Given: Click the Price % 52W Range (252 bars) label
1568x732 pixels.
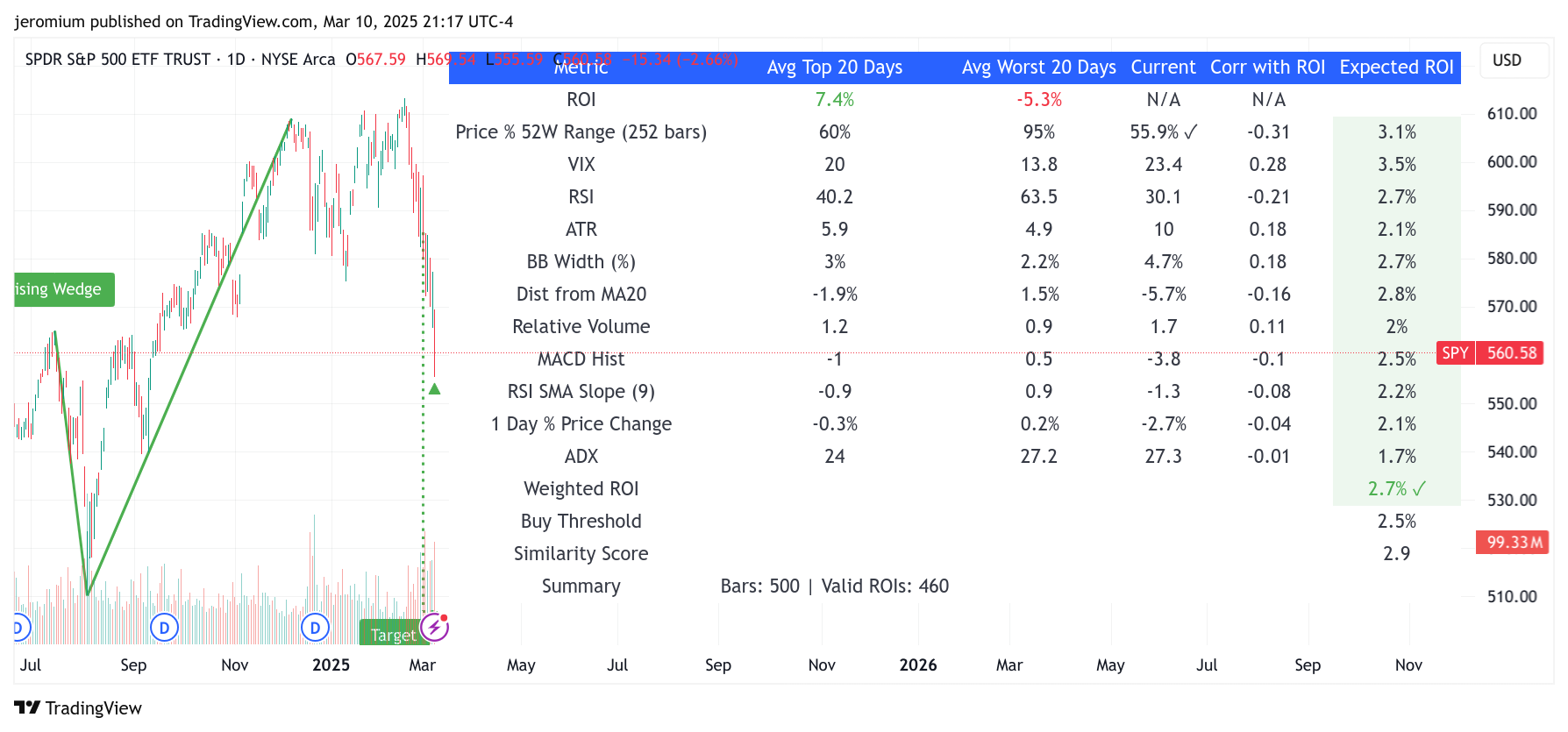Looking at the screenshot, I should point(581,132).
